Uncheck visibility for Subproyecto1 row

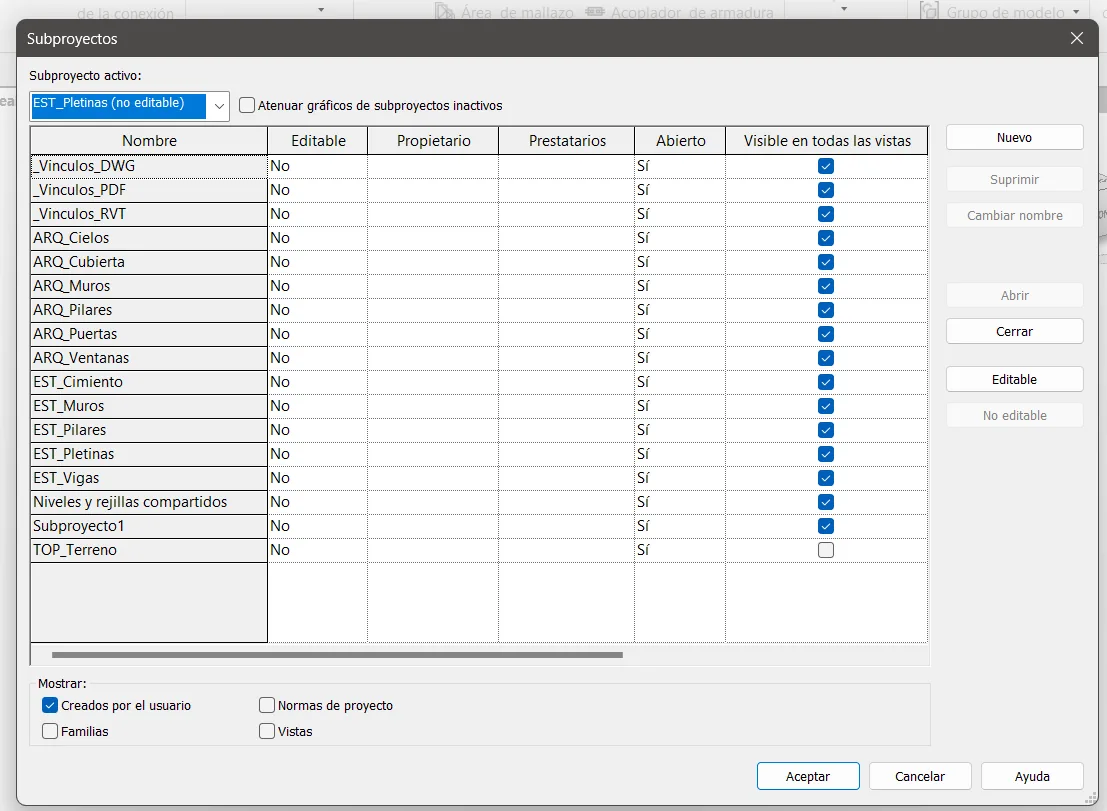(x=825, y=526)
